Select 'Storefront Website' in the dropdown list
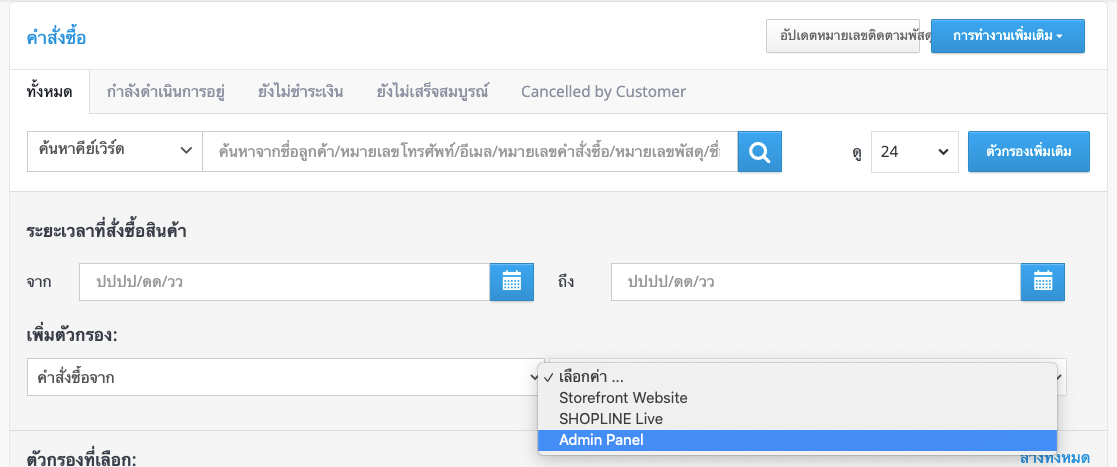The image size is (1117, 467). pyautogui.click(x=797, y=398)
